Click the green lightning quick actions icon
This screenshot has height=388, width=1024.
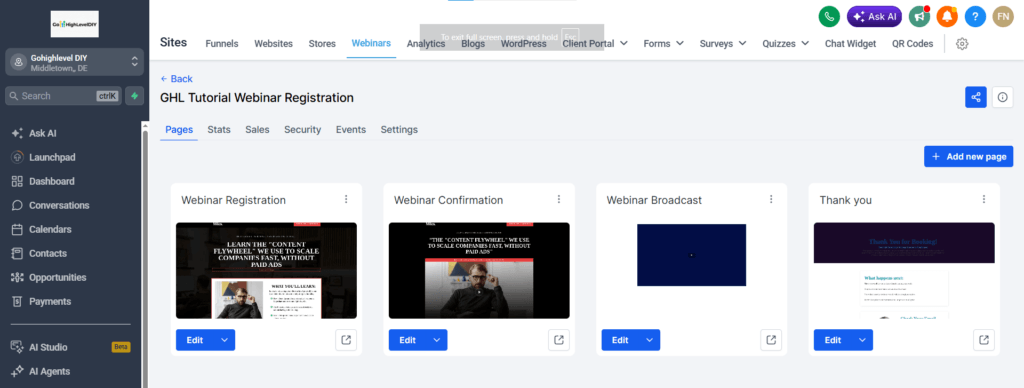click(x=135, y=95)
